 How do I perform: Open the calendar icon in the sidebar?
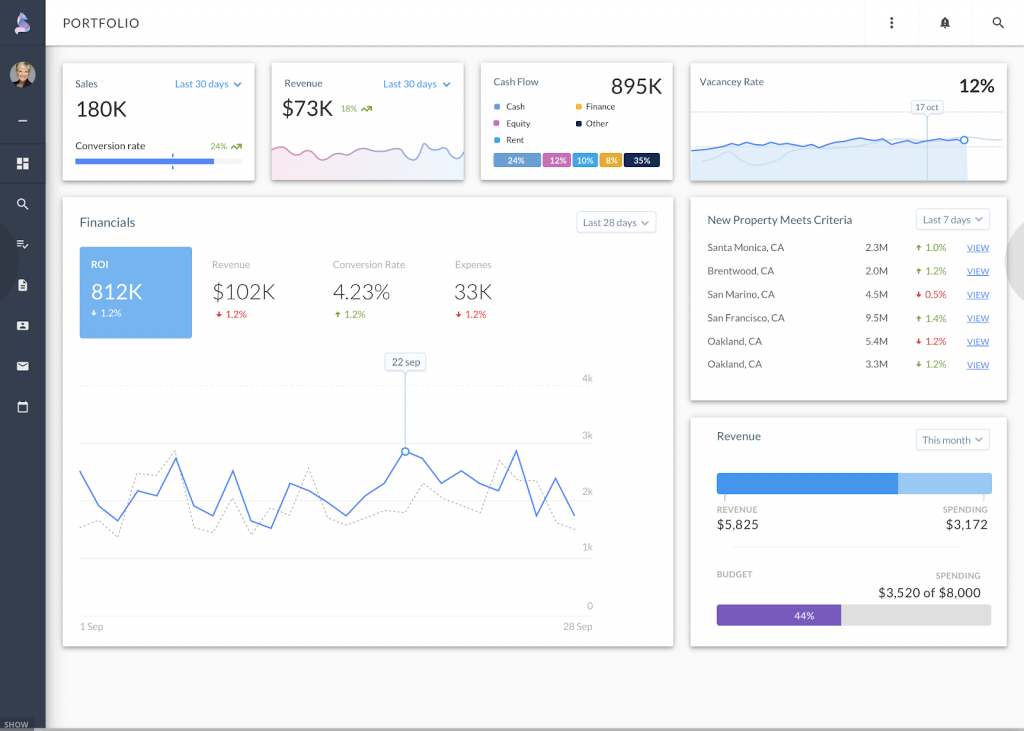[x=22, y=406]
